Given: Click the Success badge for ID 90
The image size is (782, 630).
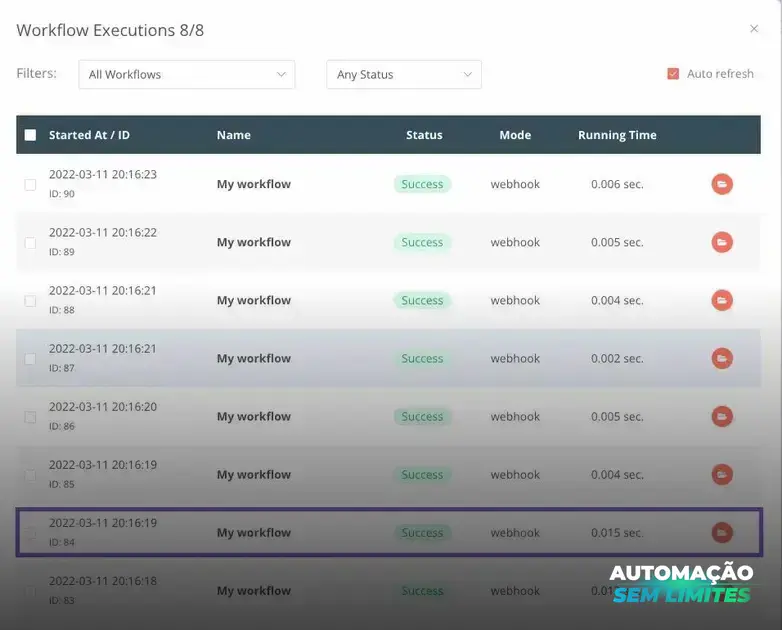Looking at the screenshot, I should tap(422, 184).
